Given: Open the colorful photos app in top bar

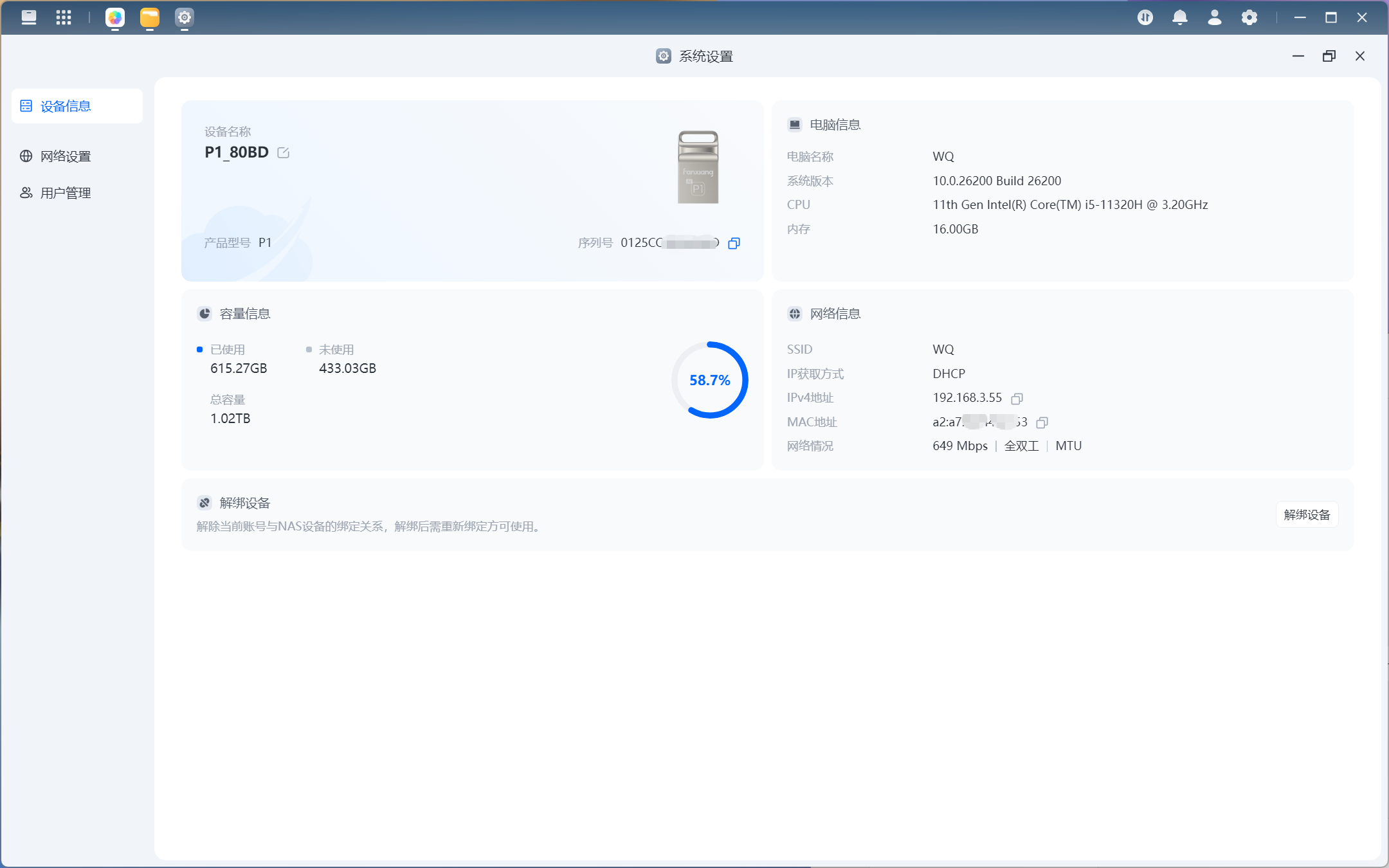Looking at the screenshot, I should pyautogui.click(x=115, y=17).
